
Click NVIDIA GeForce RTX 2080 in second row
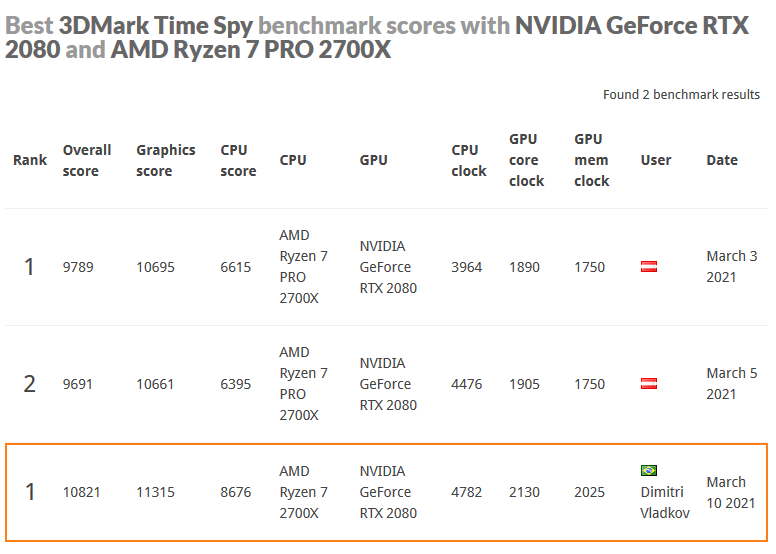[x=388, y=384]
